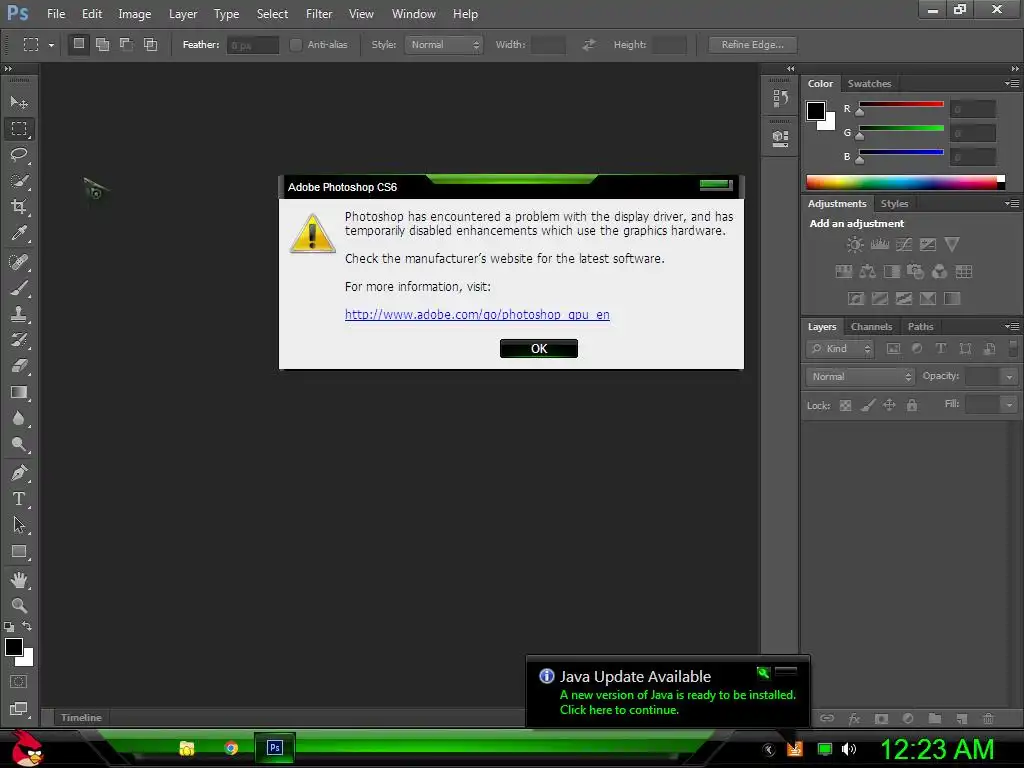
Task: Choose New selection mode in options bar
Action: (78, 44)
